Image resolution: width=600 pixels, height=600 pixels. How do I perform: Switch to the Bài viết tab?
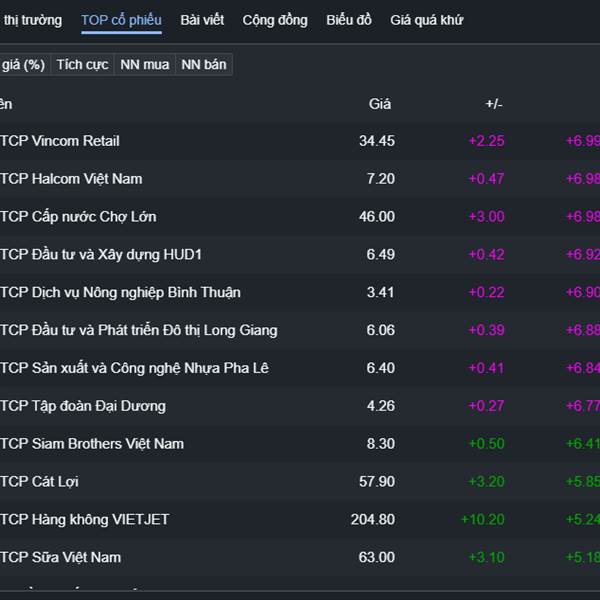pyautogui.click(x=202, y=20)
